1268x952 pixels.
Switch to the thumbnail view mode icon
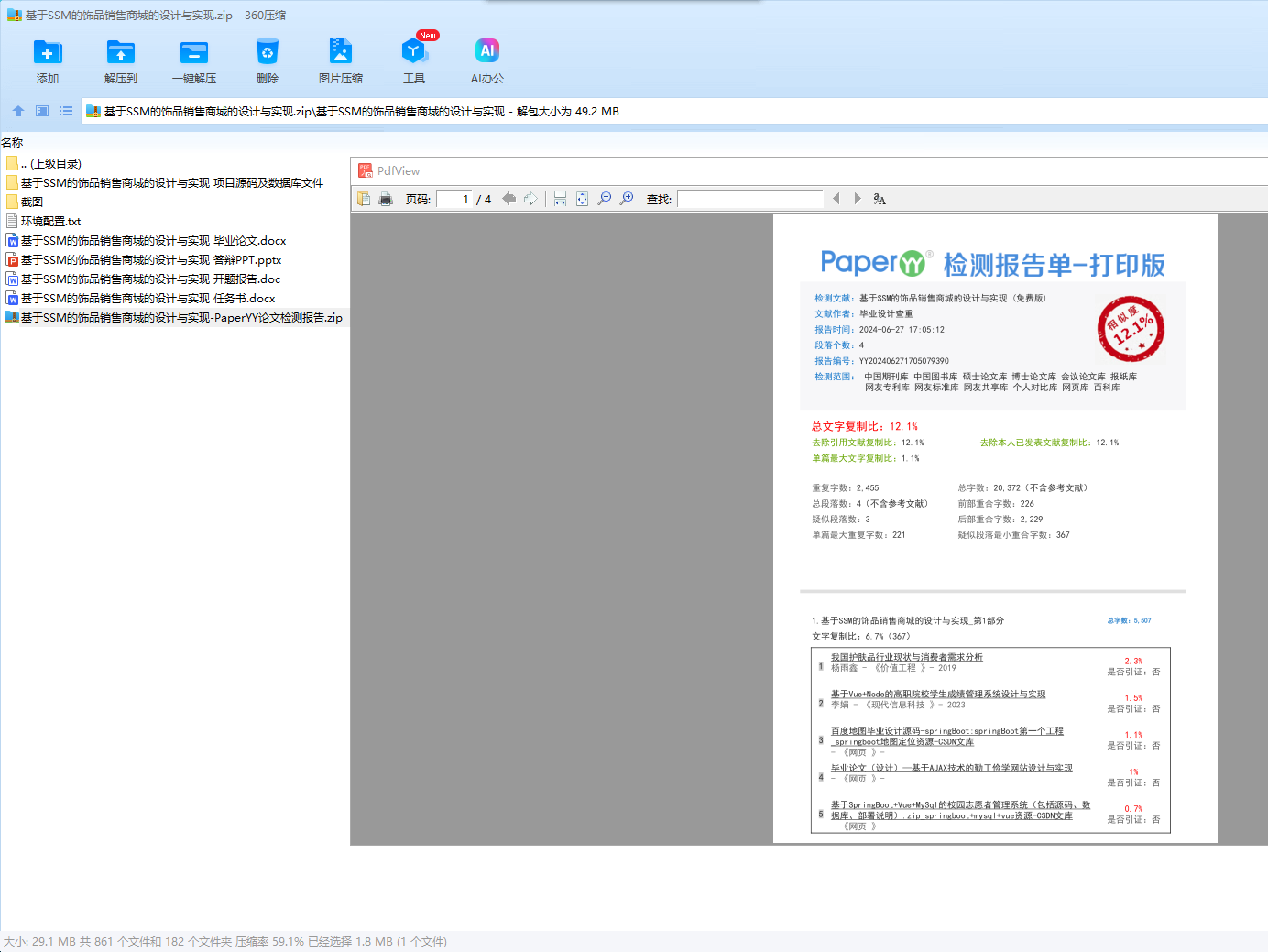point(42,111)
